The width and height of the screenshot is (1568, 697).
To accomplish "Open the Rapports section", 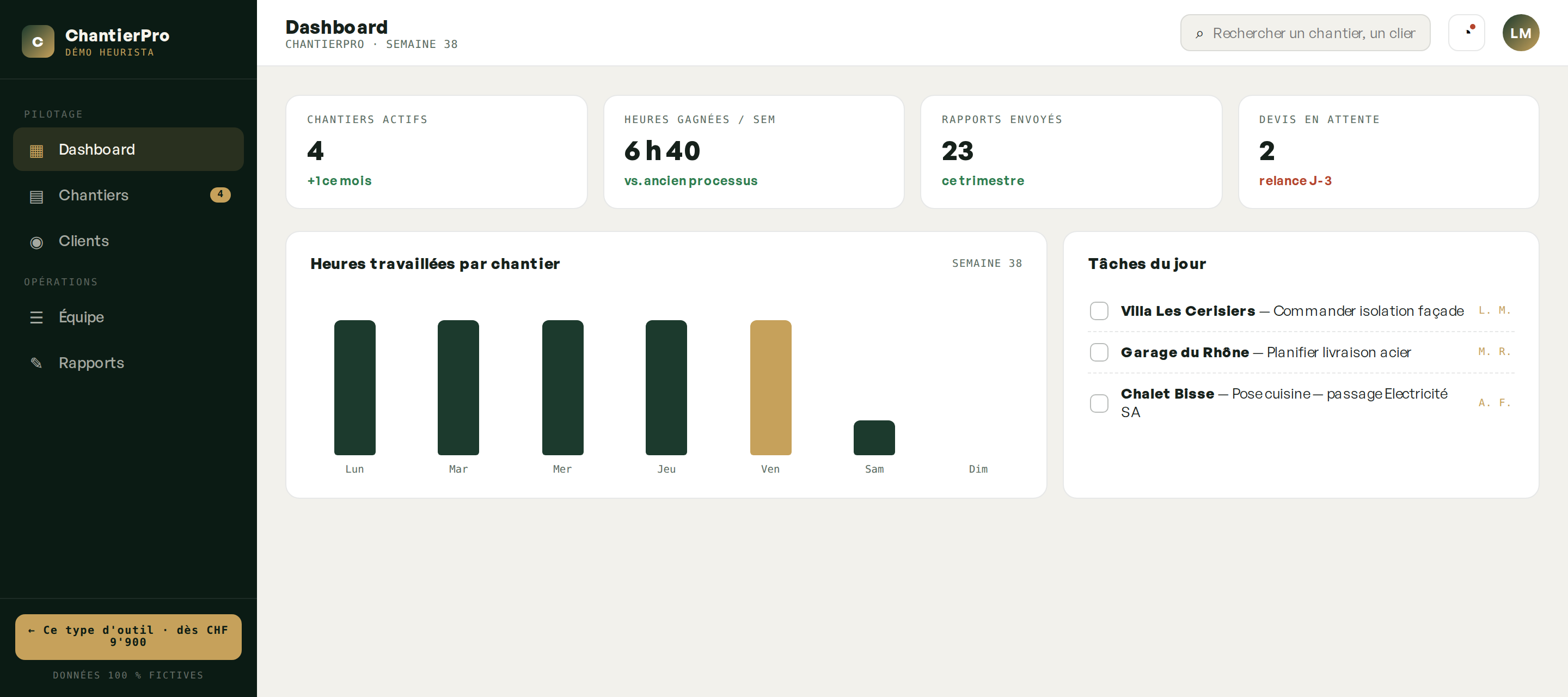I will point(128,362).
